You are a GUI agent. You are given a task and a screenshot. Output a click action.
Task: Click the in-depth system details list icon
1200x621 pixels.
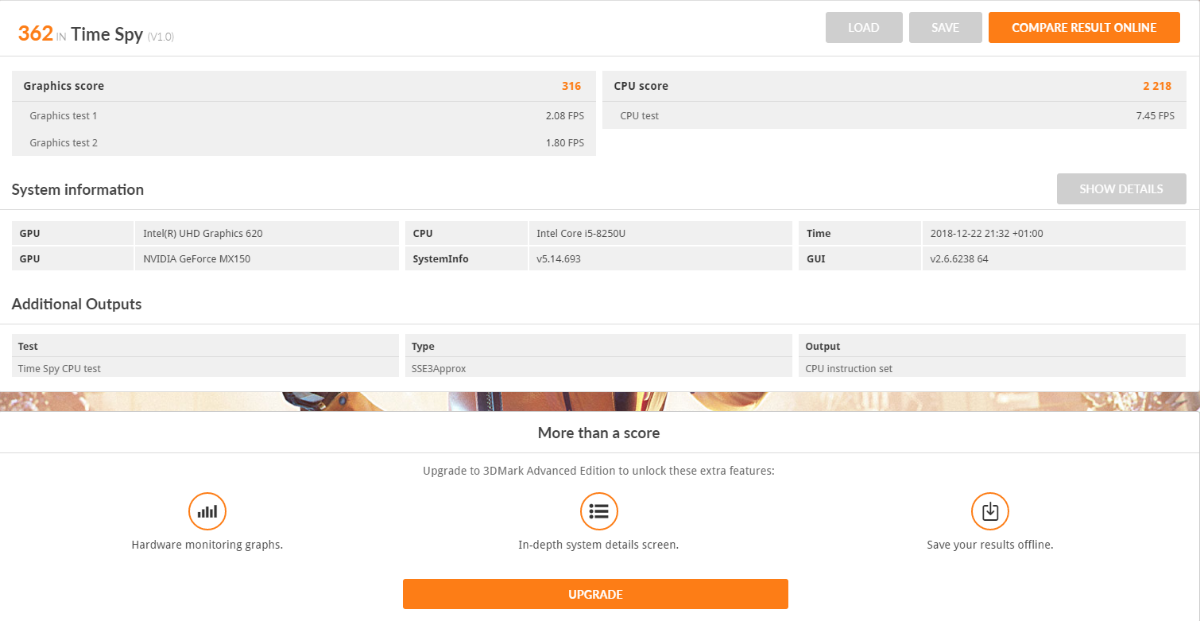click(x=598, y=511)
